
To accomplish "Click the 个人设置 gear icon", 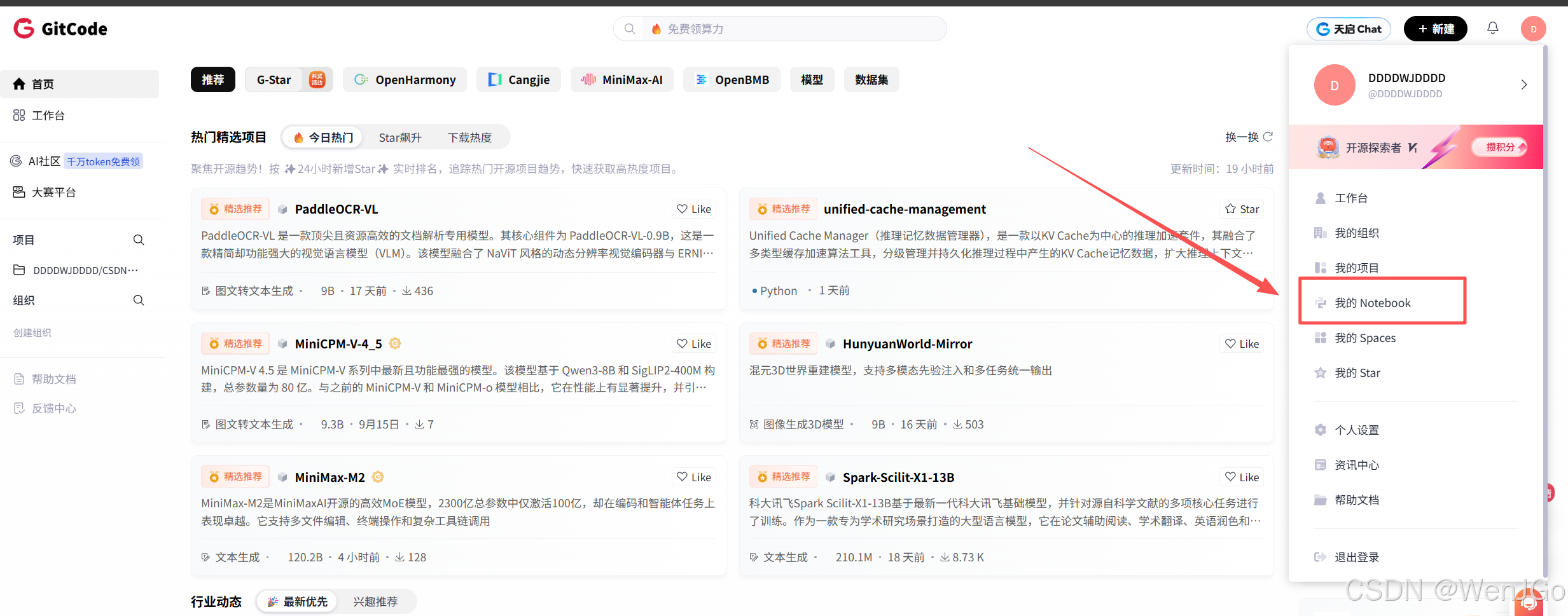I will [1321, 430].
